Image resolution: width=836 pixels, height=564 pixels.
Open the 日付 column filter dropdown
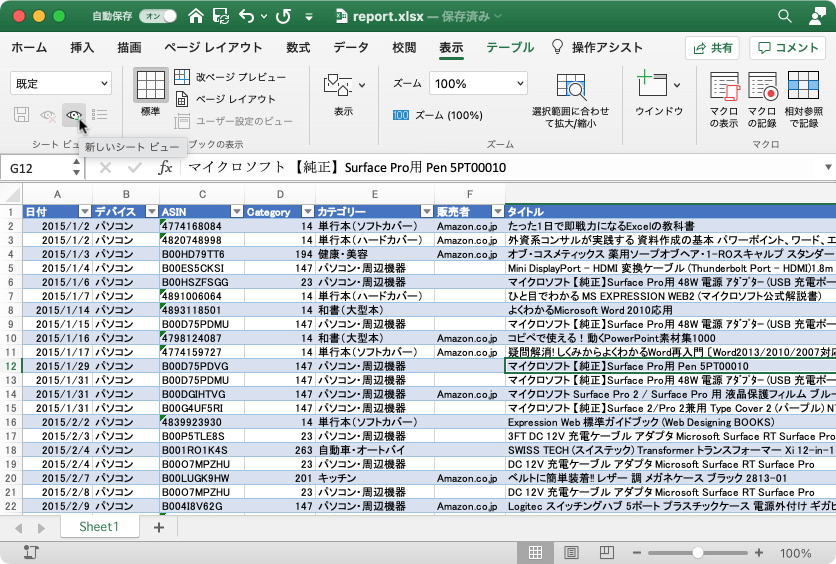(84, 212)
